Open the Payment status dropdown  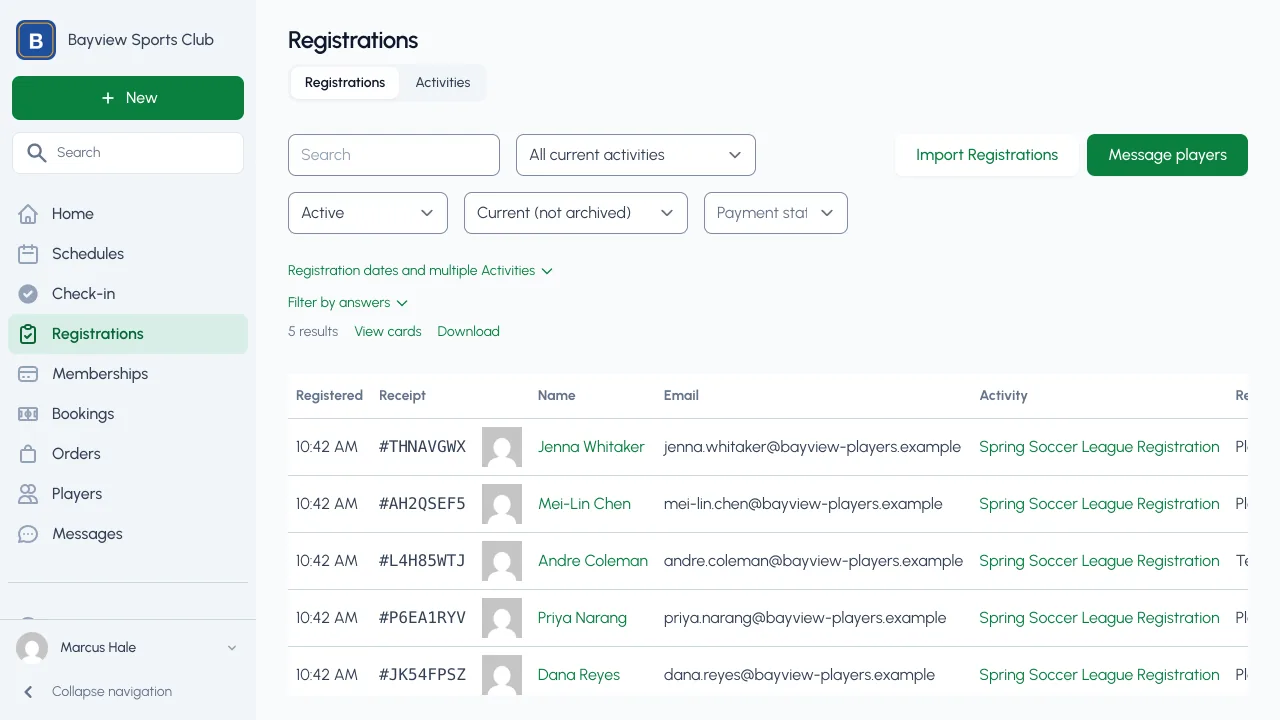coord(776,213)
